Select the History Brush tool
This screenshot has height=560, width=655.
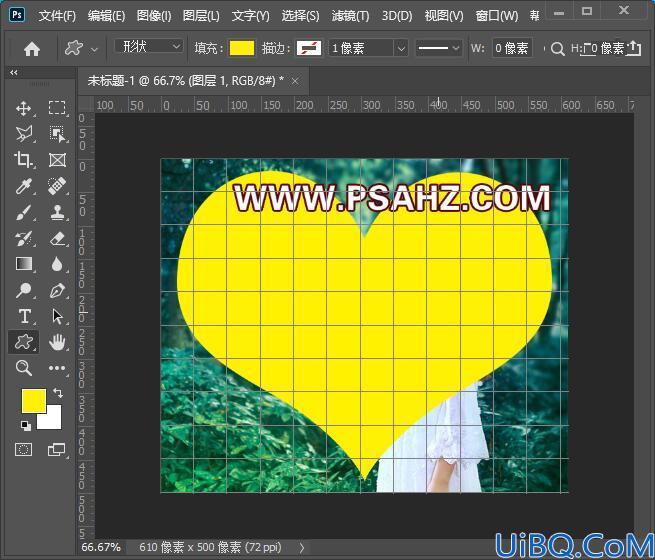23,238
